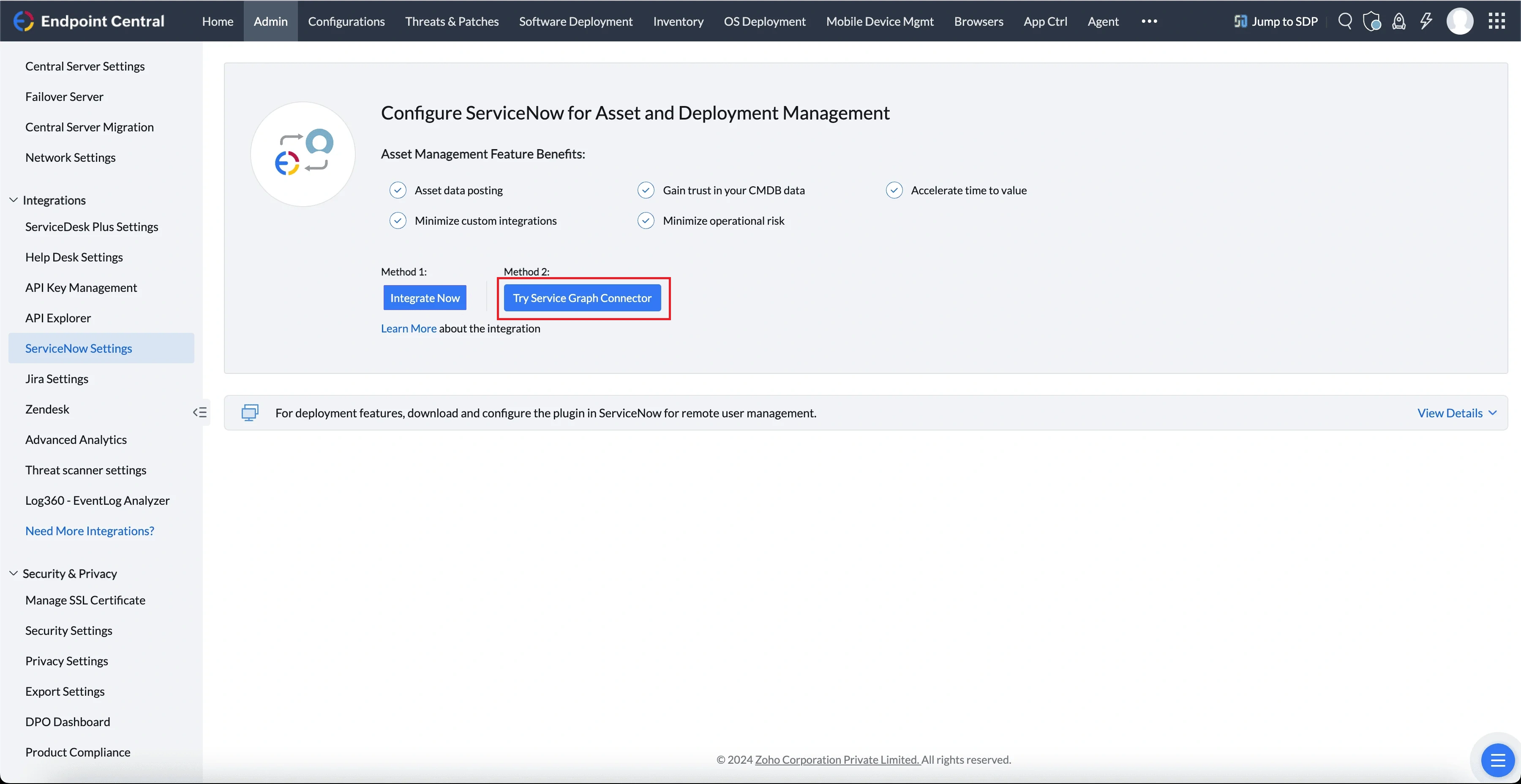This screenshot has width=1521, height=784.
Task: Go to Mobile Device Mgmt tab
Action: (x=880, y=21)
